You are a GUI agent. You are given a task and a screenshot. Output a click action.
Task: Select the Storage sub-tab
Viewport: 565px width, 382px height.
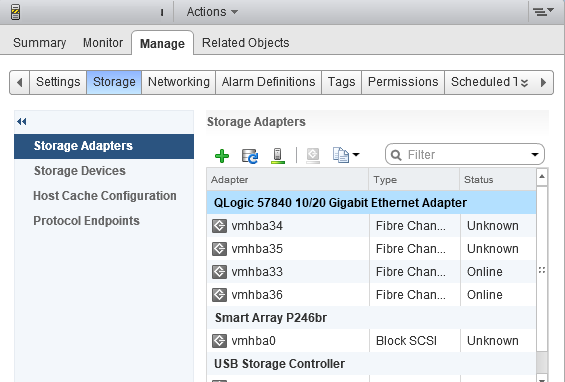coord(114,82)
